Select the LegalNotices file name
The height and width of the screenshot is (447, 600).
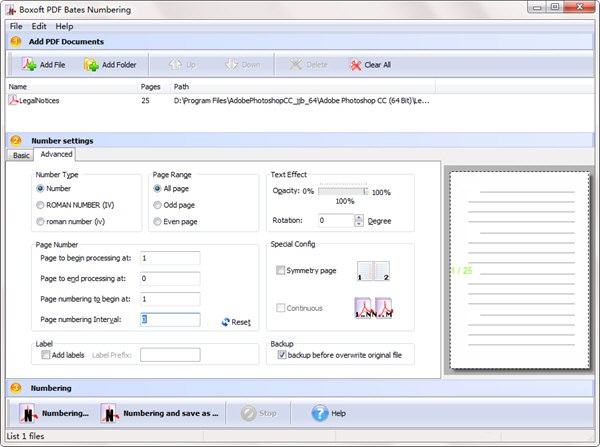[x=39, y=101]
